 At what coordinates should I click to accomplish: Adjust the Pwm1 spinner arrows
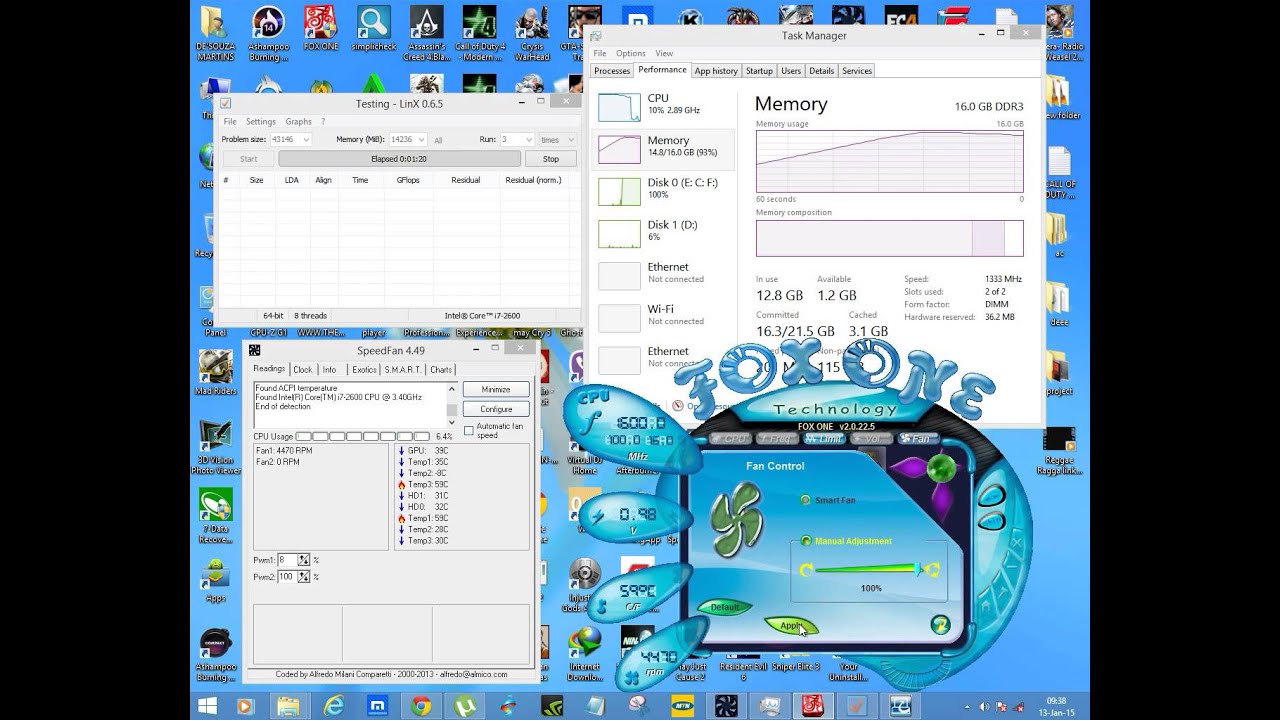304,560
